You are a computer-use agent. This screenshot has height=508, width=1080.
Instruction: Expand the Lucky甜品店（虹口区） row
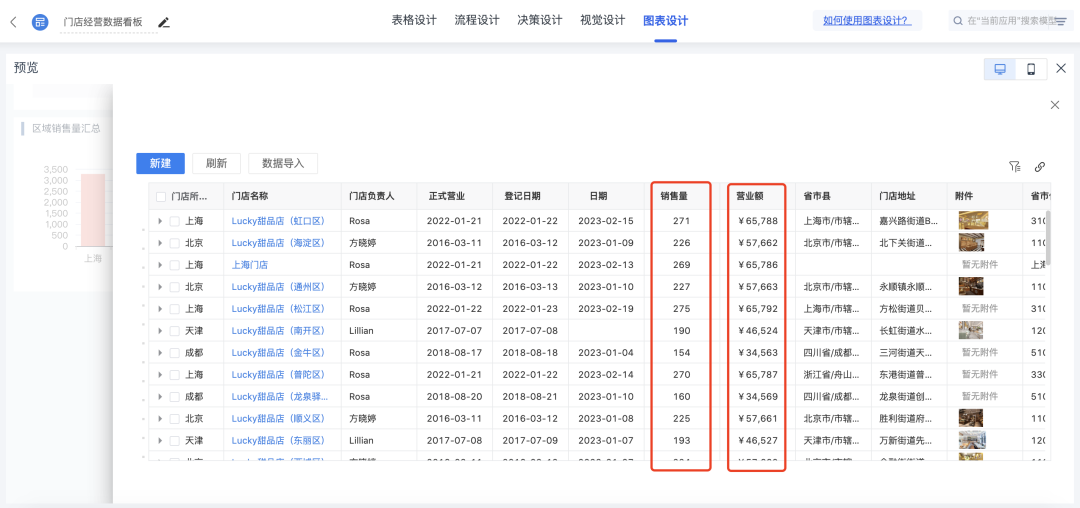(160, 221)
